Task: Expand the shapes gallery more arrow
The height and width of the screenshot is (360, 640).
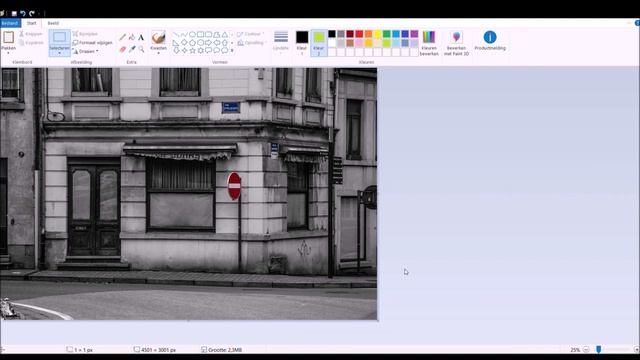Action: click(x=232, y=51)
